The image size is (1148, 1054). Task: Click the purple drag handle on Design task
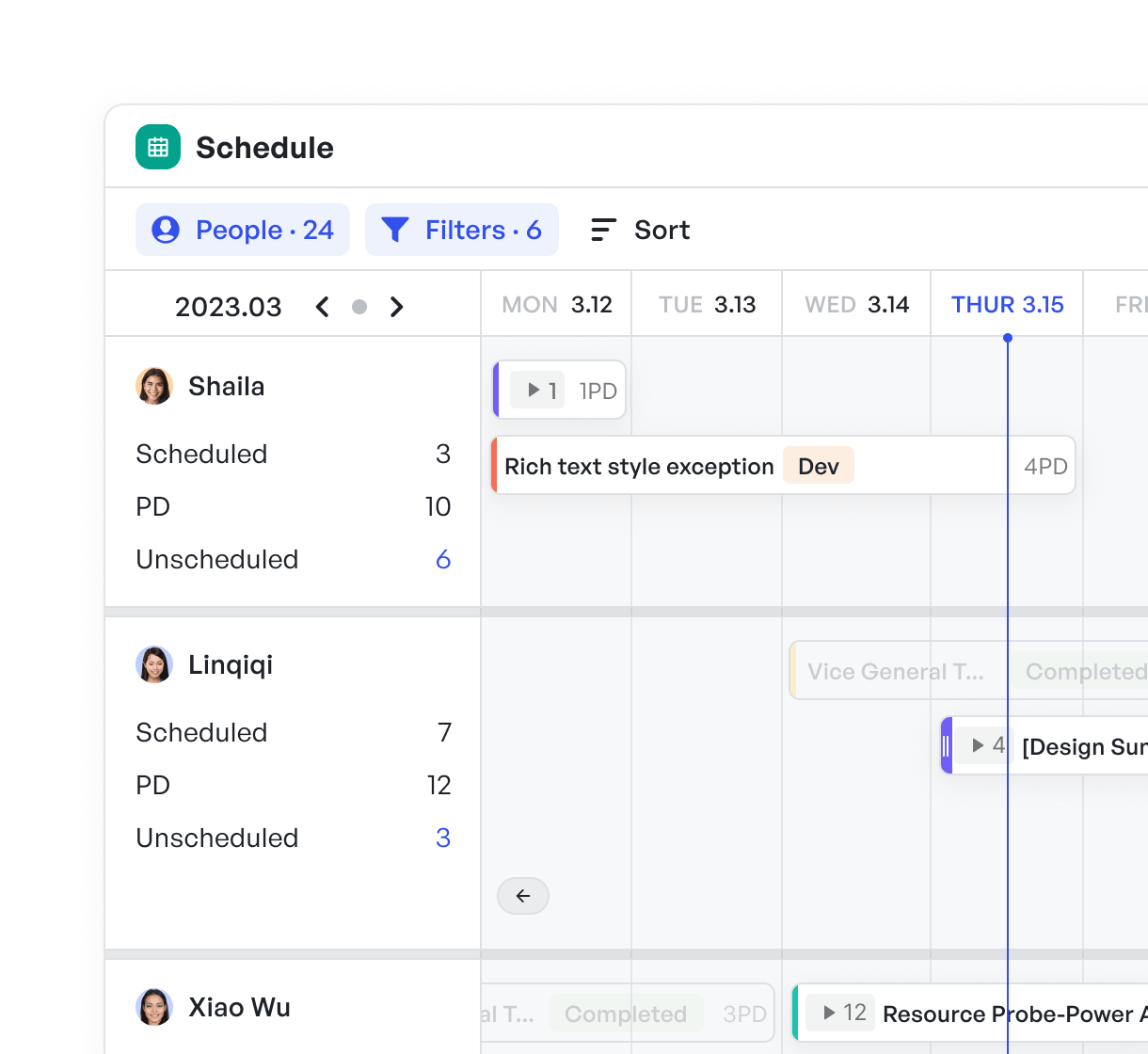point(947,745)
